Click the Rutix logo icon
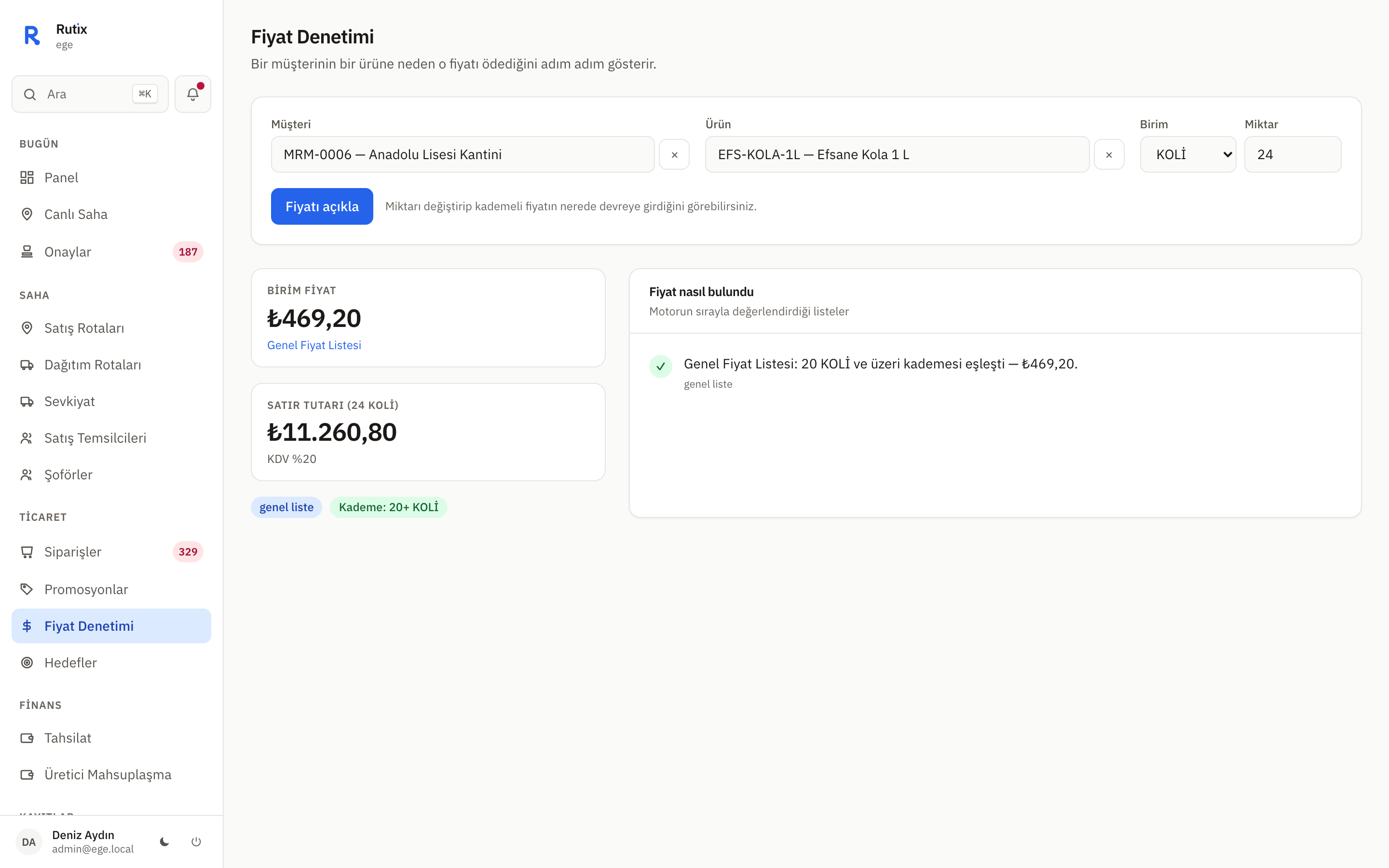The width and height of the screenshot is (1389, 868). [32, 36]
